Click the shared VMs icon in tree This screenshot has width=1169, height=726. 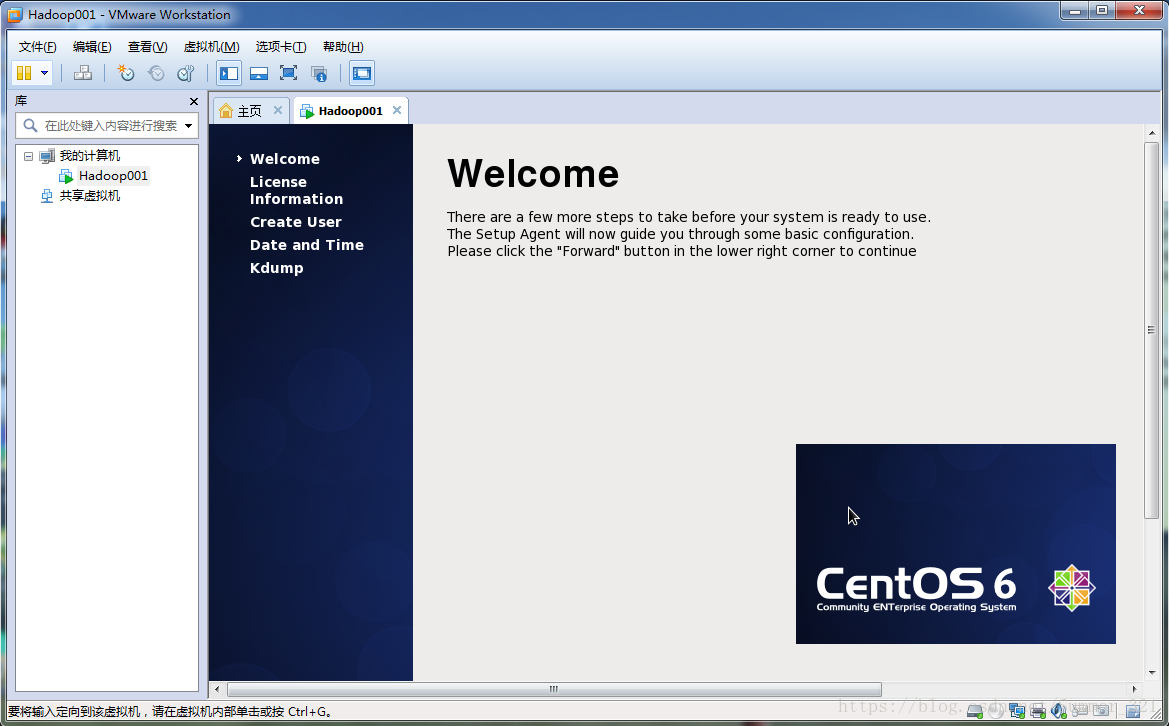tap(47, 196)
